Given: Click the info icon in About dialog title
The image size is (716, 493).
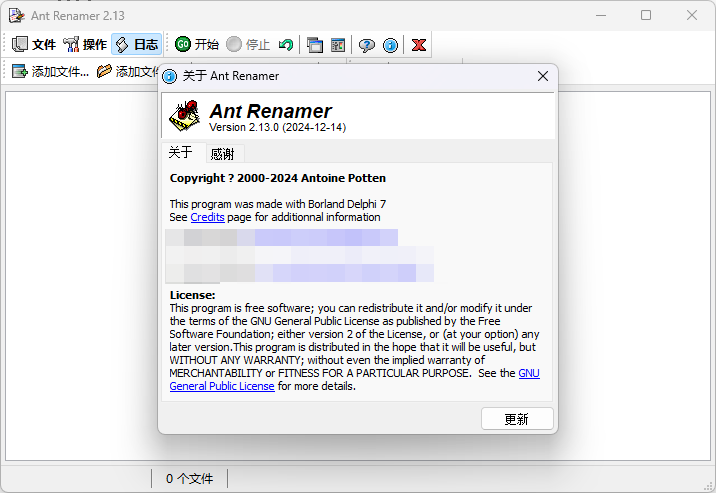Looking at the screenshot, I should [x=169, y=76].
